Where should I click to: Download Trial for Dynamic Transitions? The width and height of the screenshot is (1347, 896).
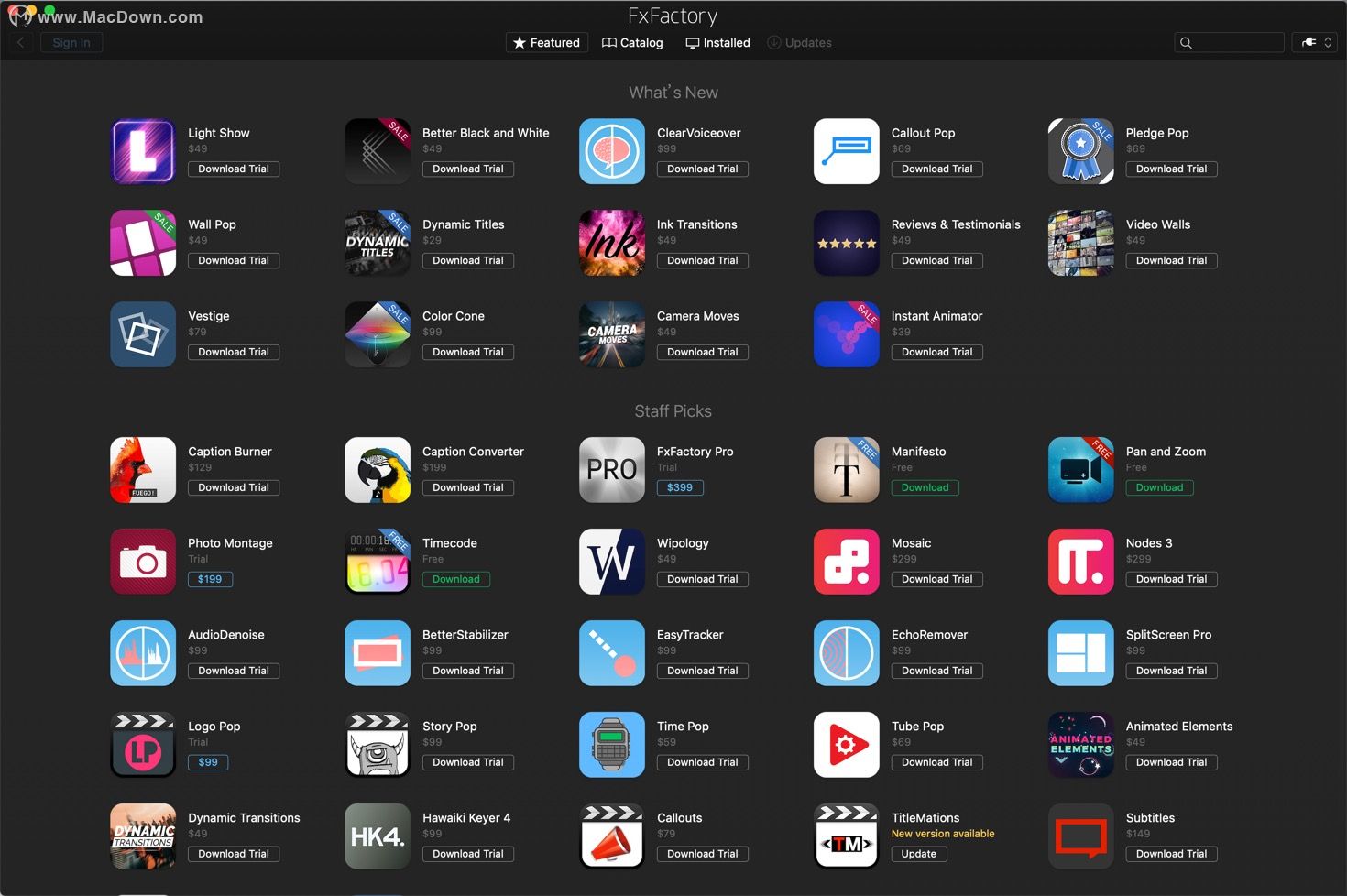(234, 855)
